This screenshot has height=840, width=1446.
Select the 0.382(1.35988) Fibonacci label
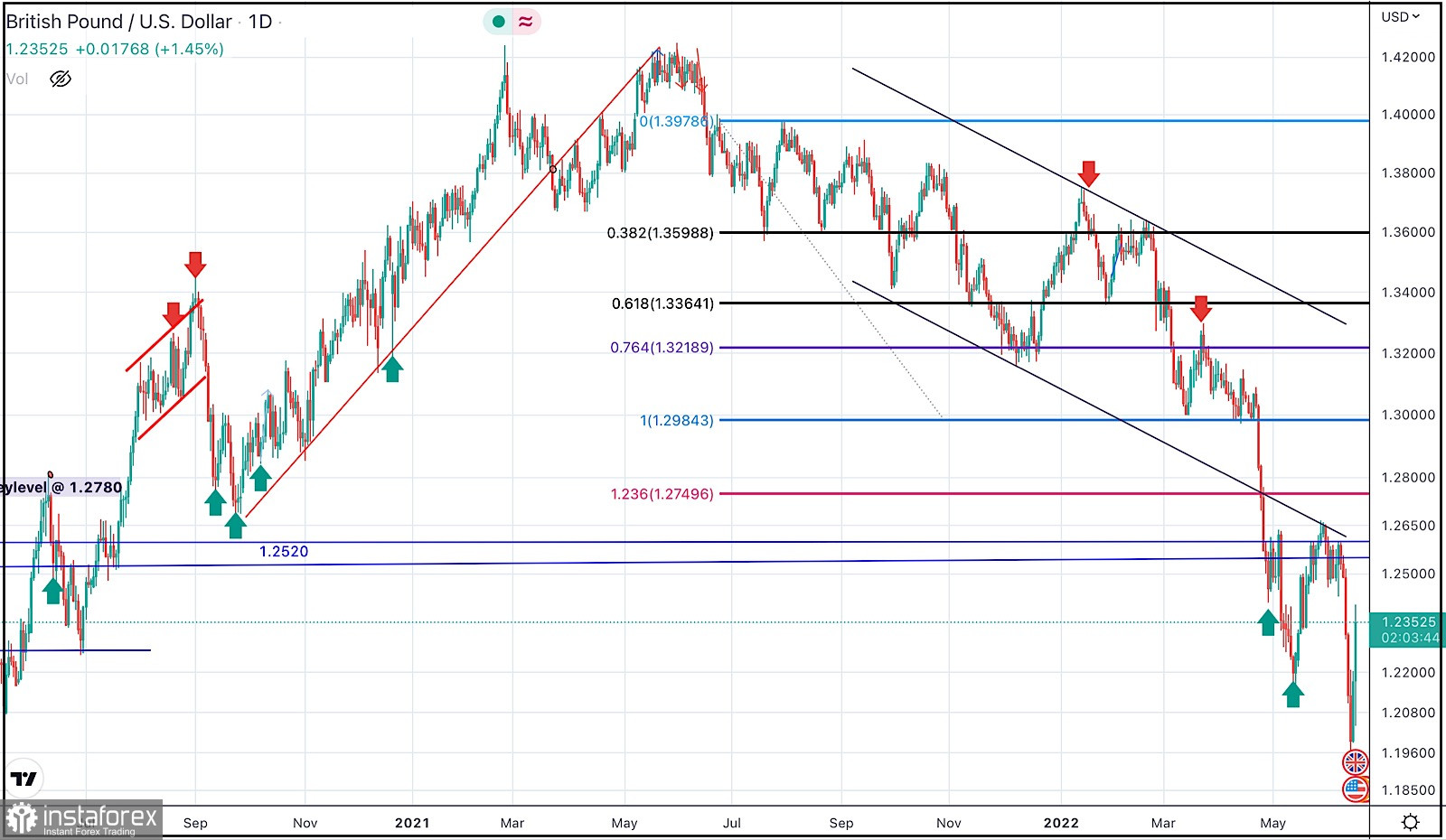[x=660, y=233]
